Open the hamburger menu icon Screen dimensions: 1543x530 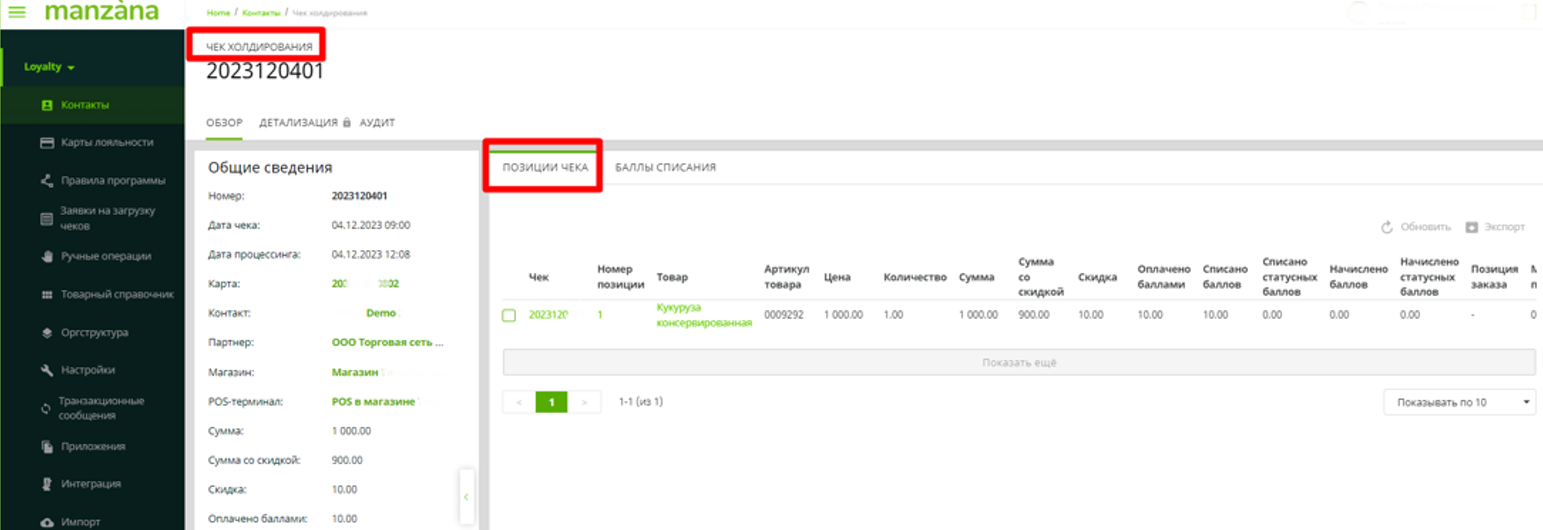pyautogui.click(x=17, y=13)
